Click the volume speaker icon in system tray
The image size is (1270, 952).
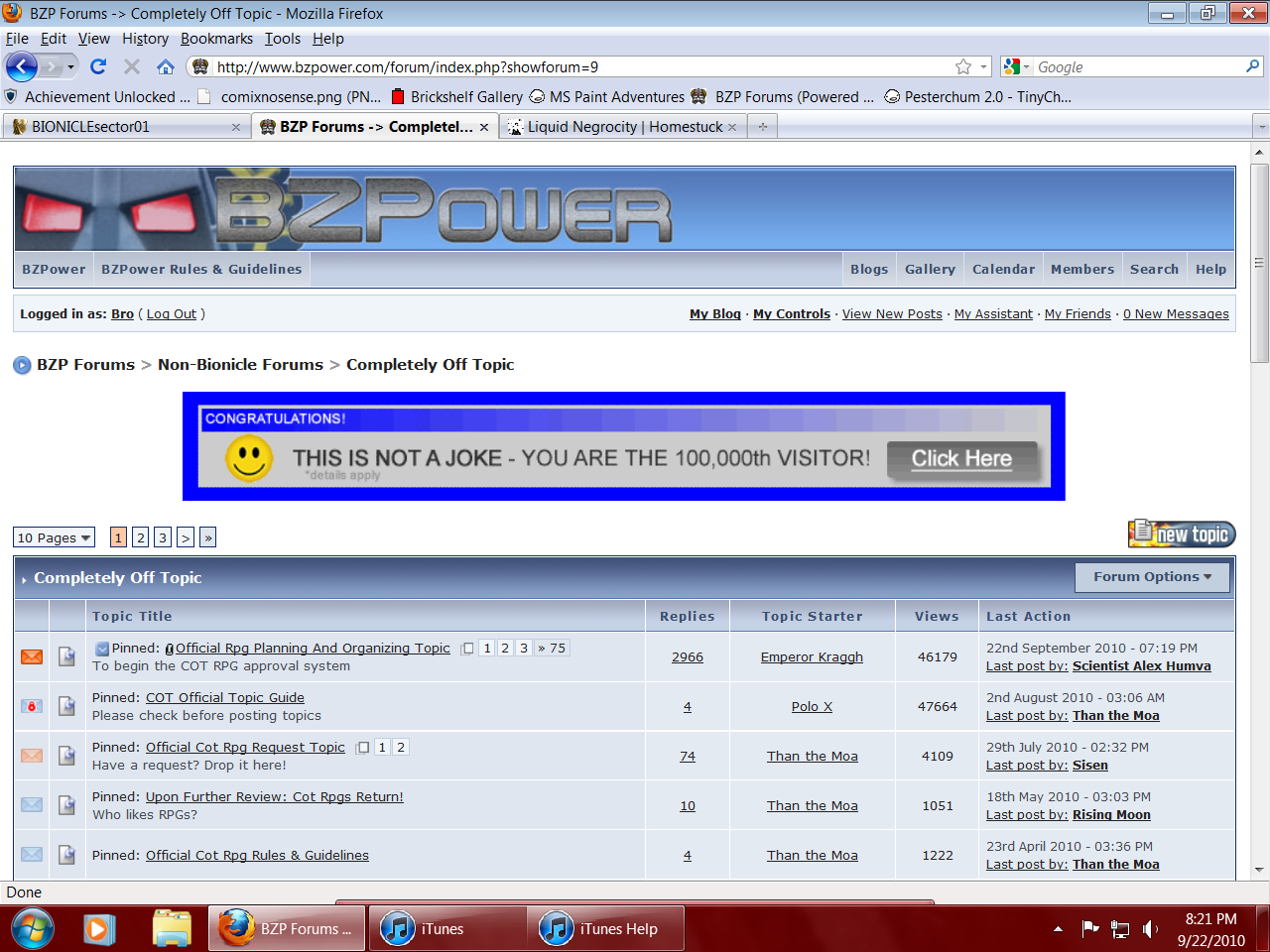point(1150,929)
